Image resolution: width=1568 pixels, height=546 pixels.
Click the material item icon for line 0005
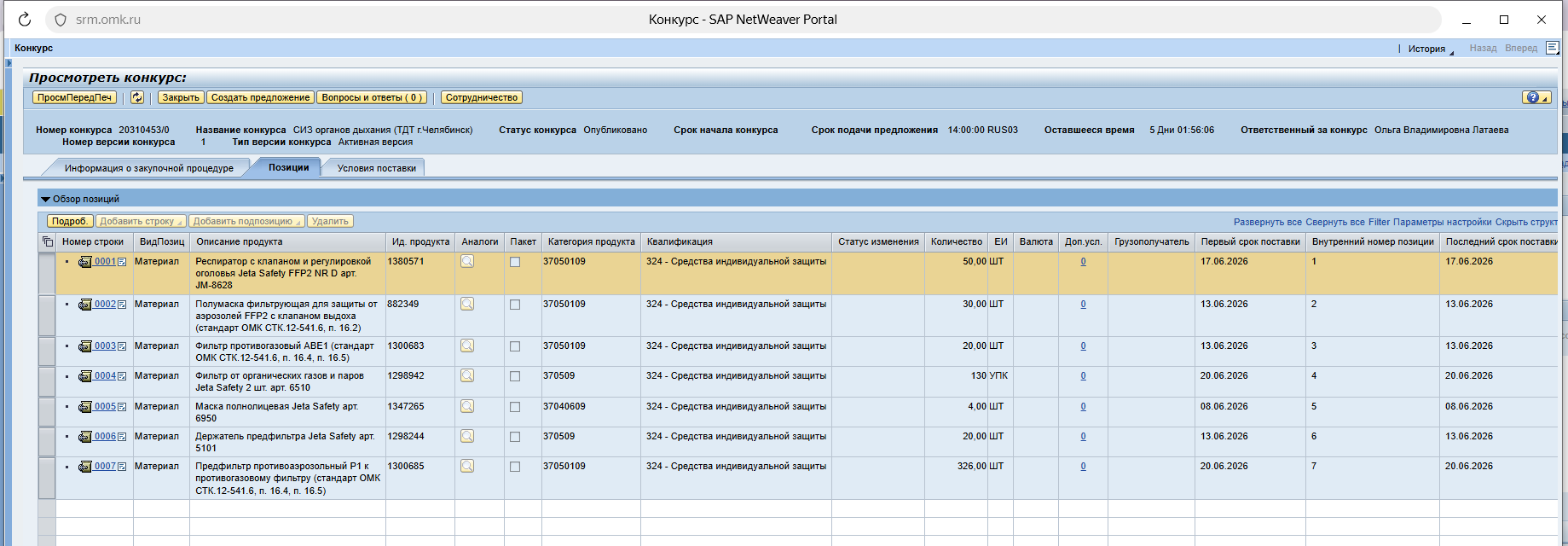click(85, 407)
